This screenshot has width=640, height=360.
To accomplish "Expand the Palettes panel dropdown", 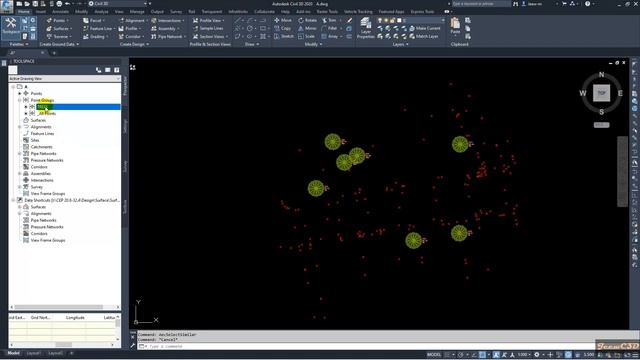I will (19, 44).
